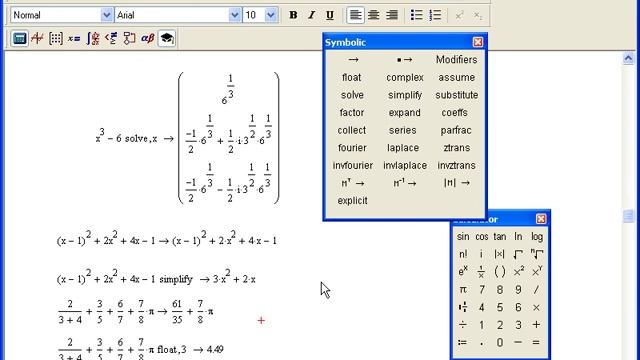This screenshot has width=640, height=360.
Task: Click the vertical scrollbar thumb
Action: point(629,216)
